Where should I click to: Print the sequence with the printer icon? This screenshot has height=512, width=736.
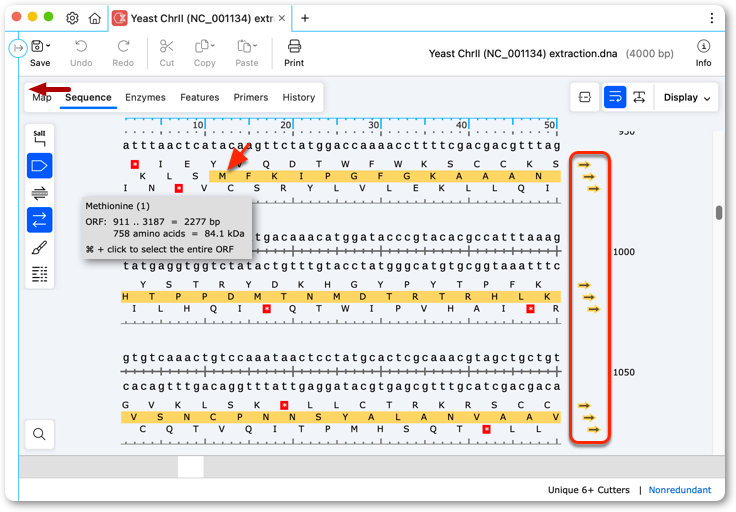[294, 46]
